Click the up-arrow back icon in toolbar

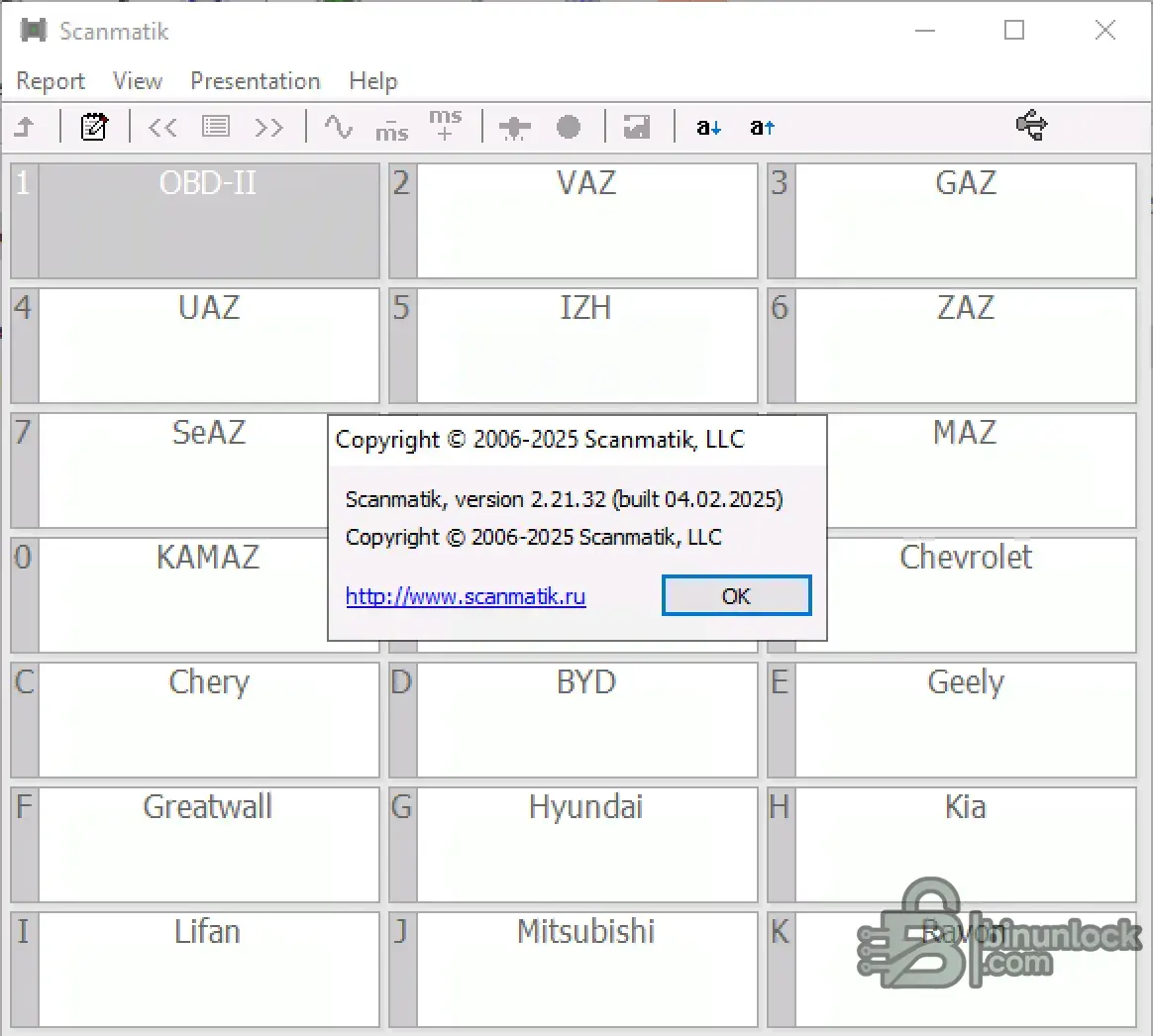click(x=25, y=127)
